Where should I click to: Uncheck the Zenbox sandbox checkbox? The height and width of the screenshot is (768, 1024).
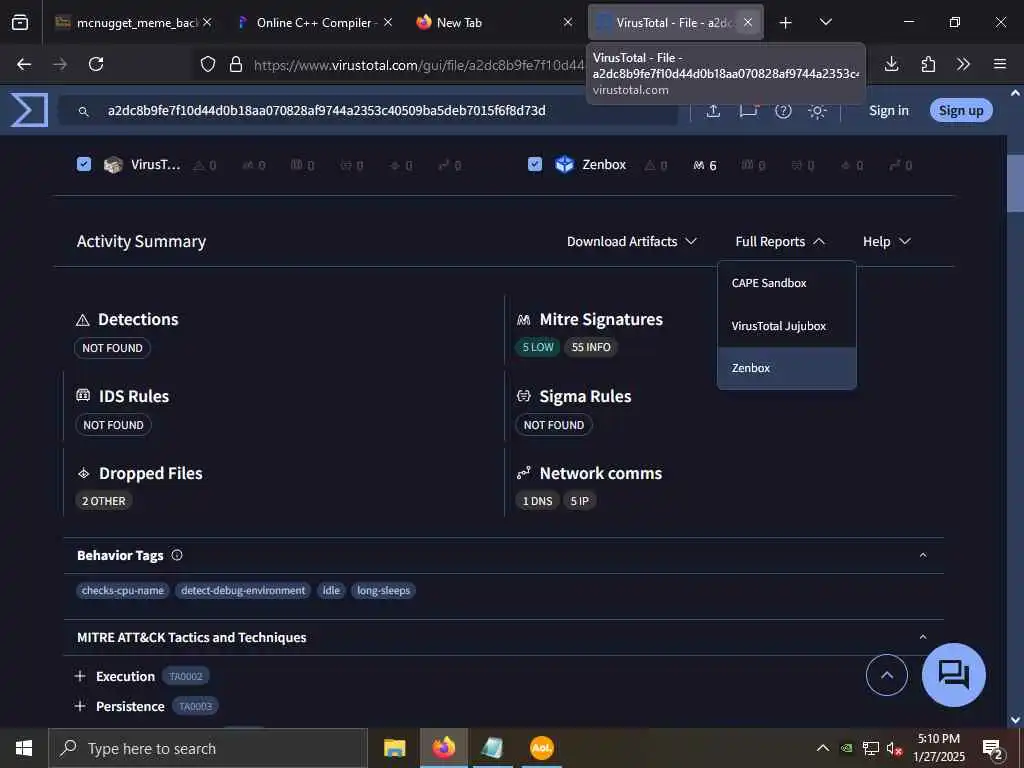[535, 164]
